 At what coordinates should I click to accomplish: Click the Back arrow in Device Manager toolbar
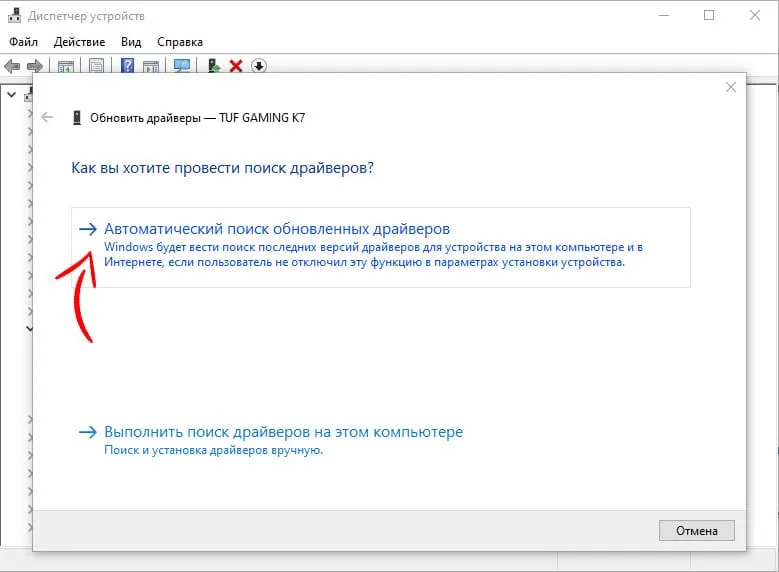(x=12, y=66)
